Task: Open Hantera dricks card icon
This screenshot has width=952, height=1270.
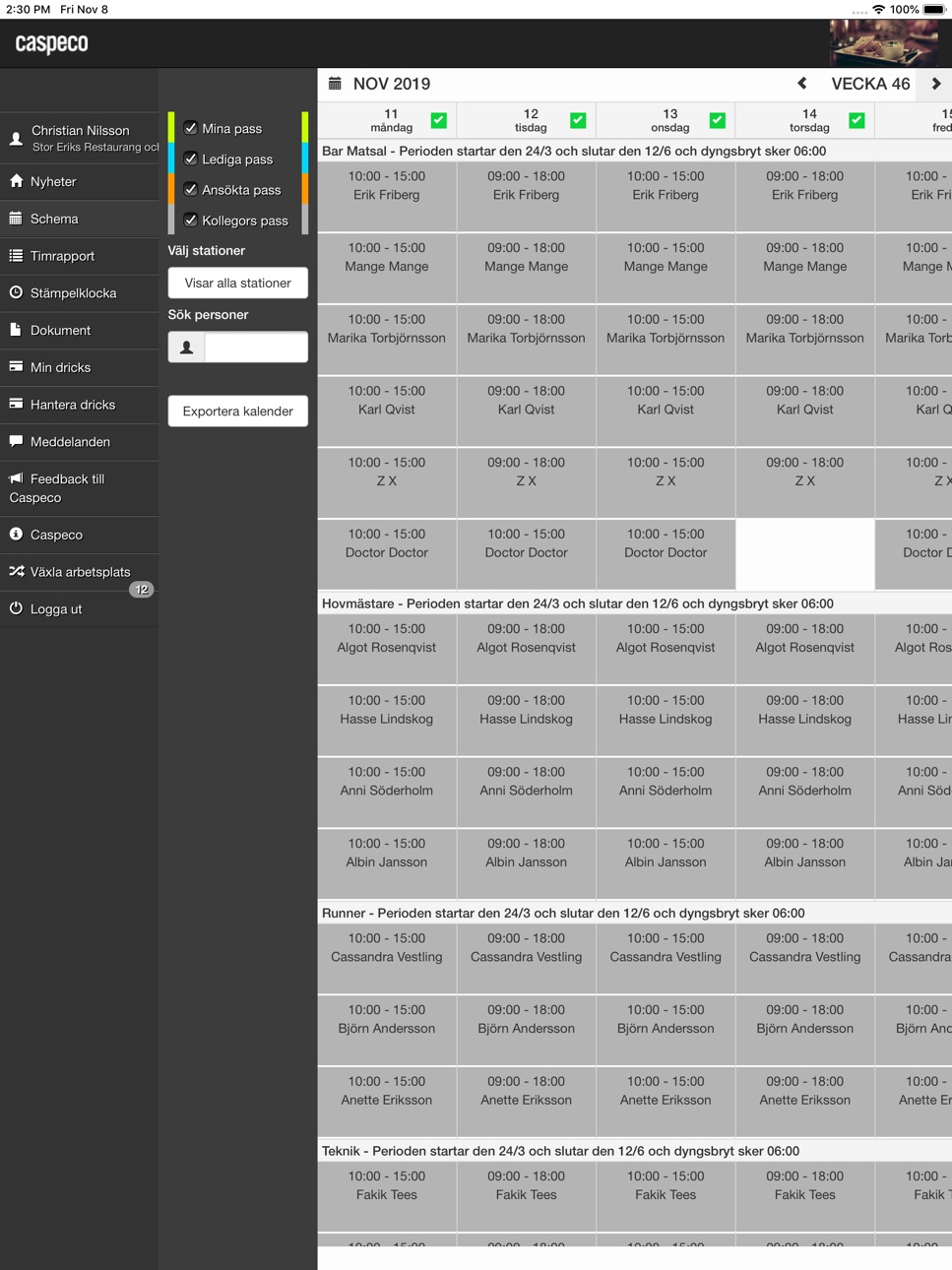Action: tap(16, 404)
